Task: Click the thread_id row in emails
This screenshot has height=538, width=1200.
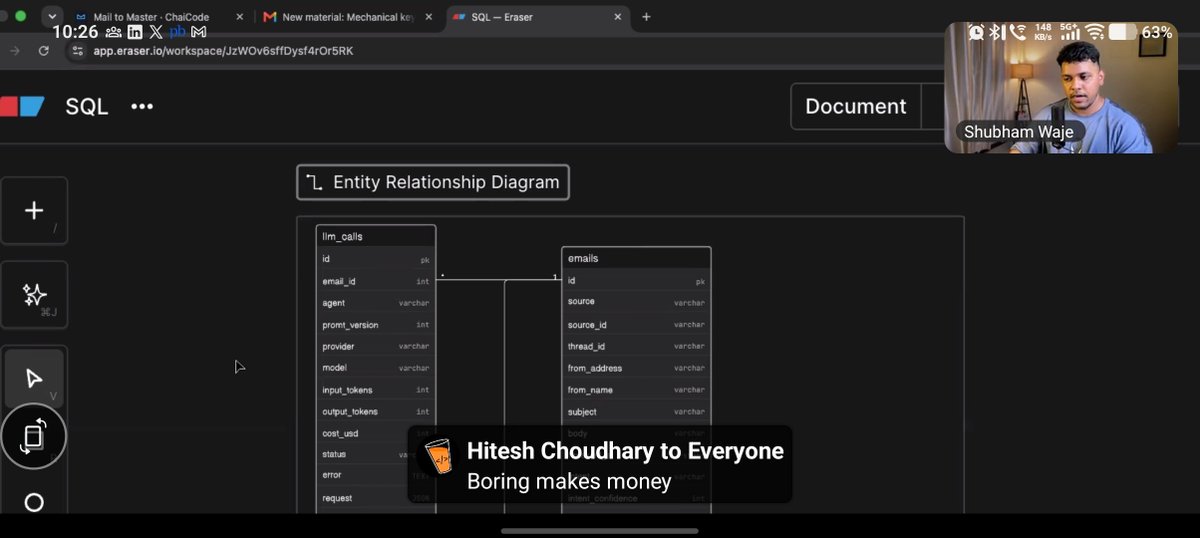Action: click(636, 346)
